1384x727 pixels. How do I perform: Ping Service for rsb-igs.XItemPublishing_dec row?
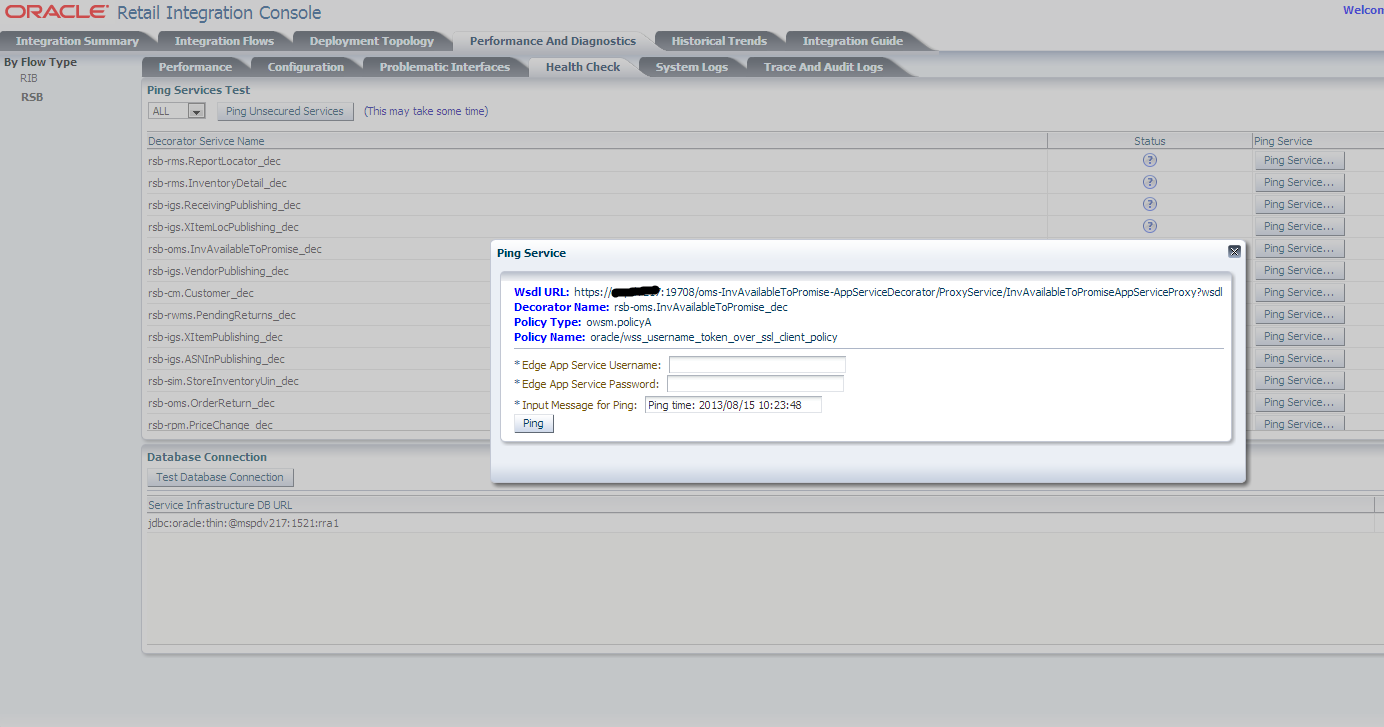[1299, 336]
